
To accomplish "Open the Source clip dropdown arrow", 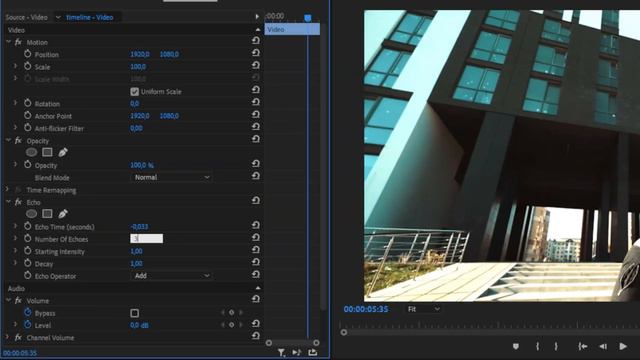I will (58, 17).
